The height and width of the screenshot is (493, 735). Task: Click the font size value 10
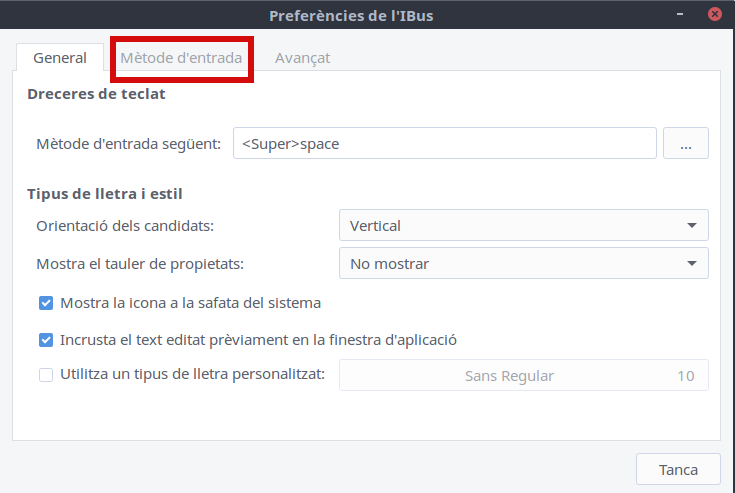coord(685,376)
